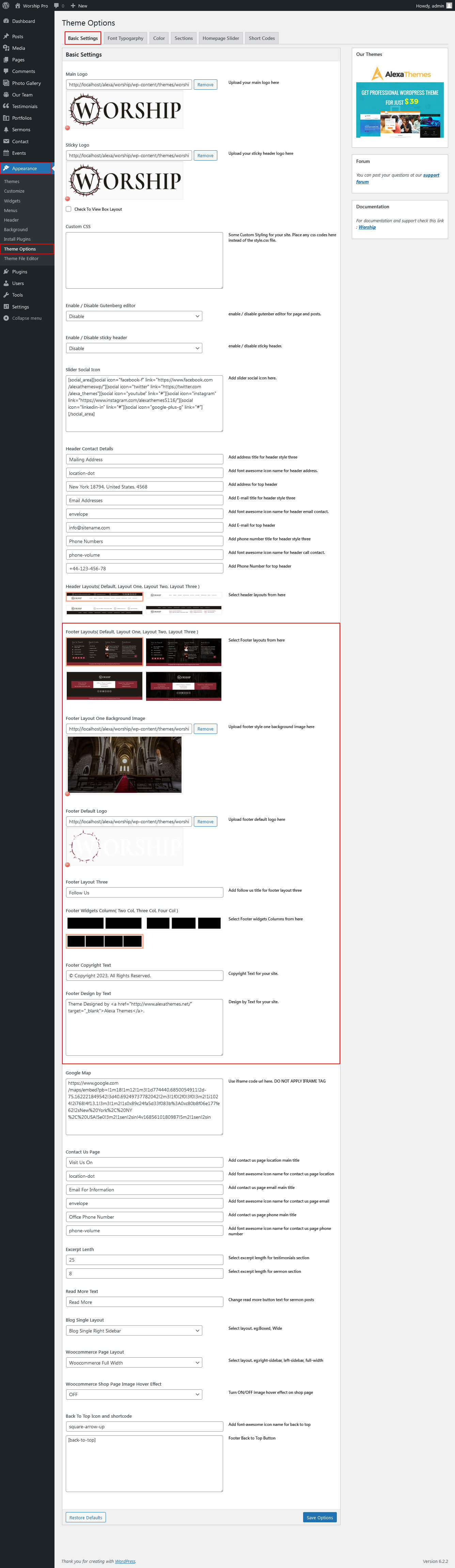Screen dimensions: 455x1568
Task: Enable the Check To View Box Layout checkbox
Action: [x=69, y=209]
